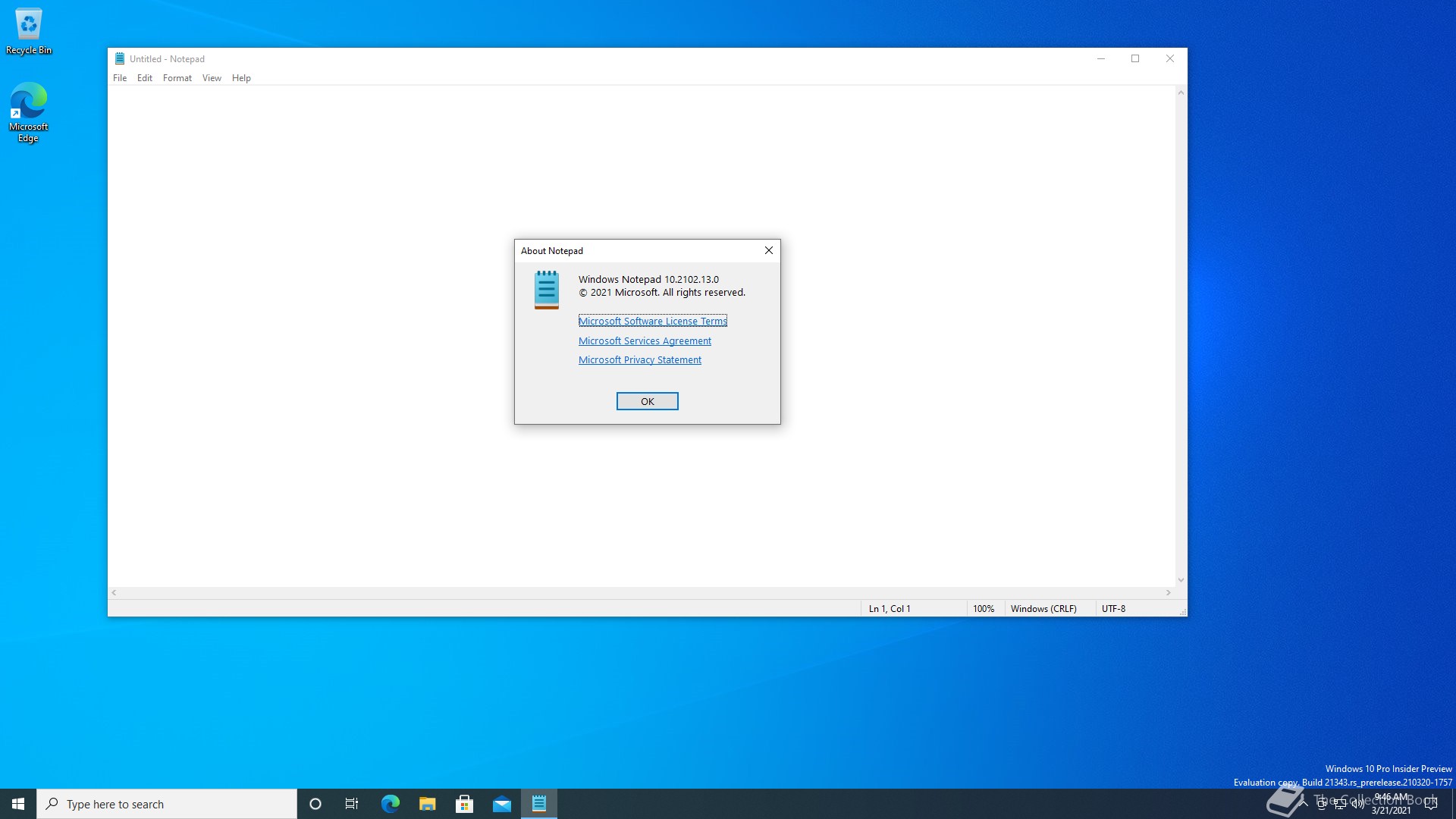Click the 100% zoom status entry
This screenshot has height=819, width=1456.
[984, 608]
